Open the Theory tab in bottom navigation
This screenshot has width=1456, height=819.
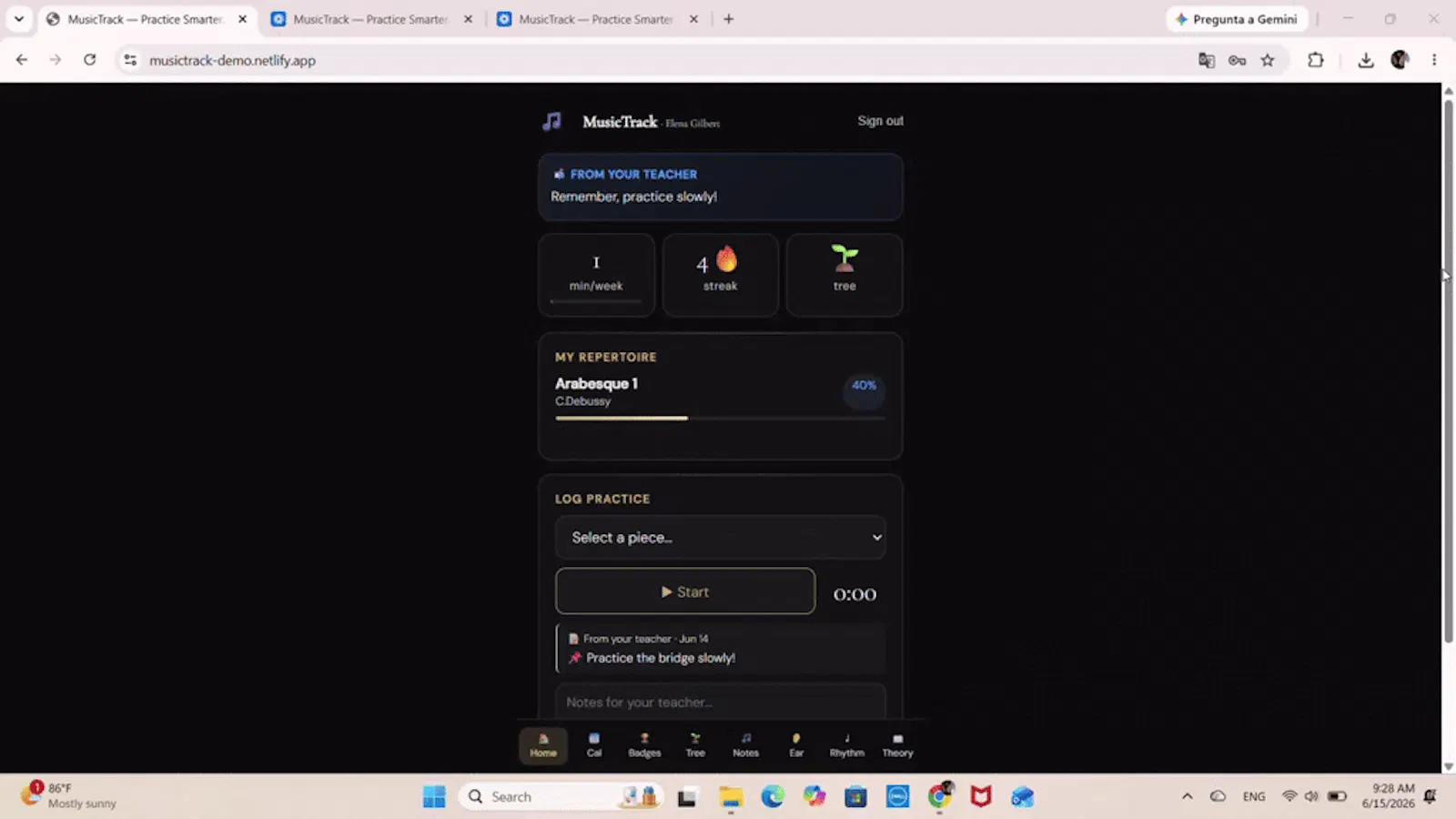897,745
